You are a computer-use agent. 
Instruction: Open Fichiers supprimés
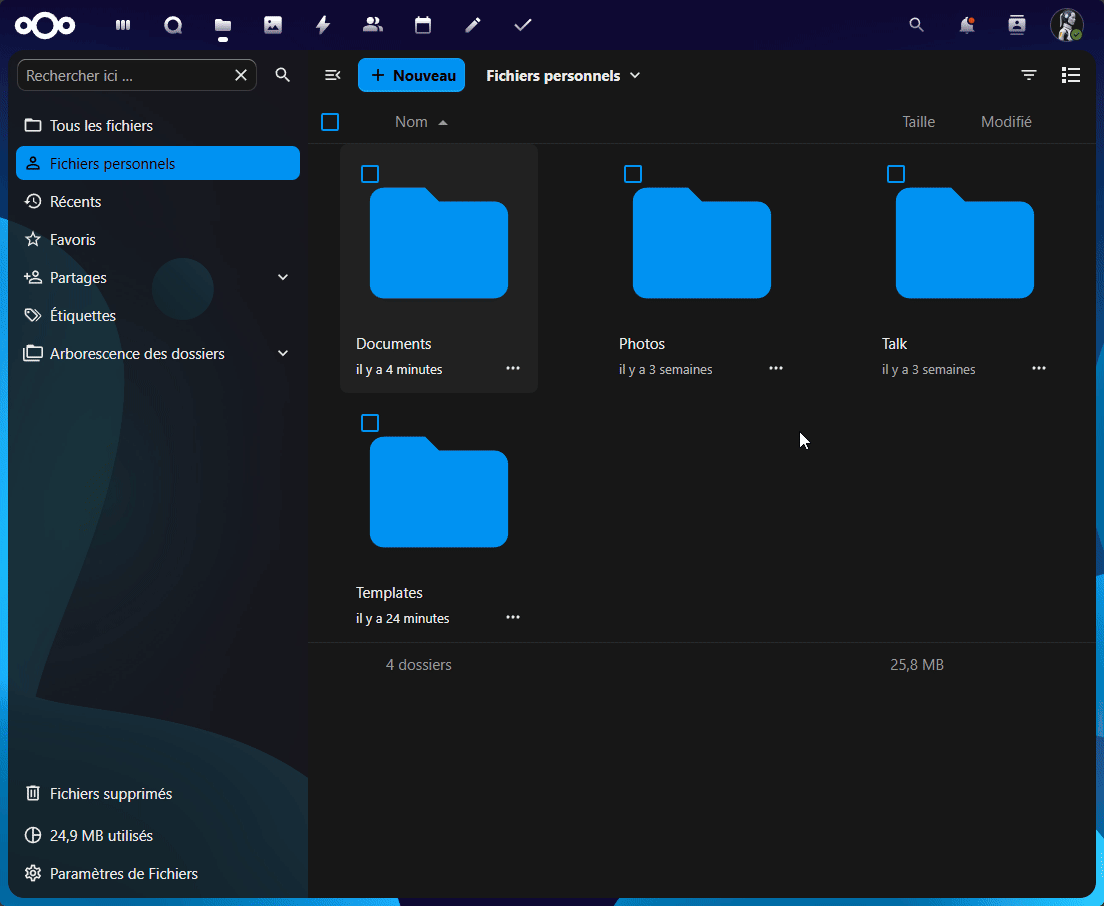click(x=158, y=793)
